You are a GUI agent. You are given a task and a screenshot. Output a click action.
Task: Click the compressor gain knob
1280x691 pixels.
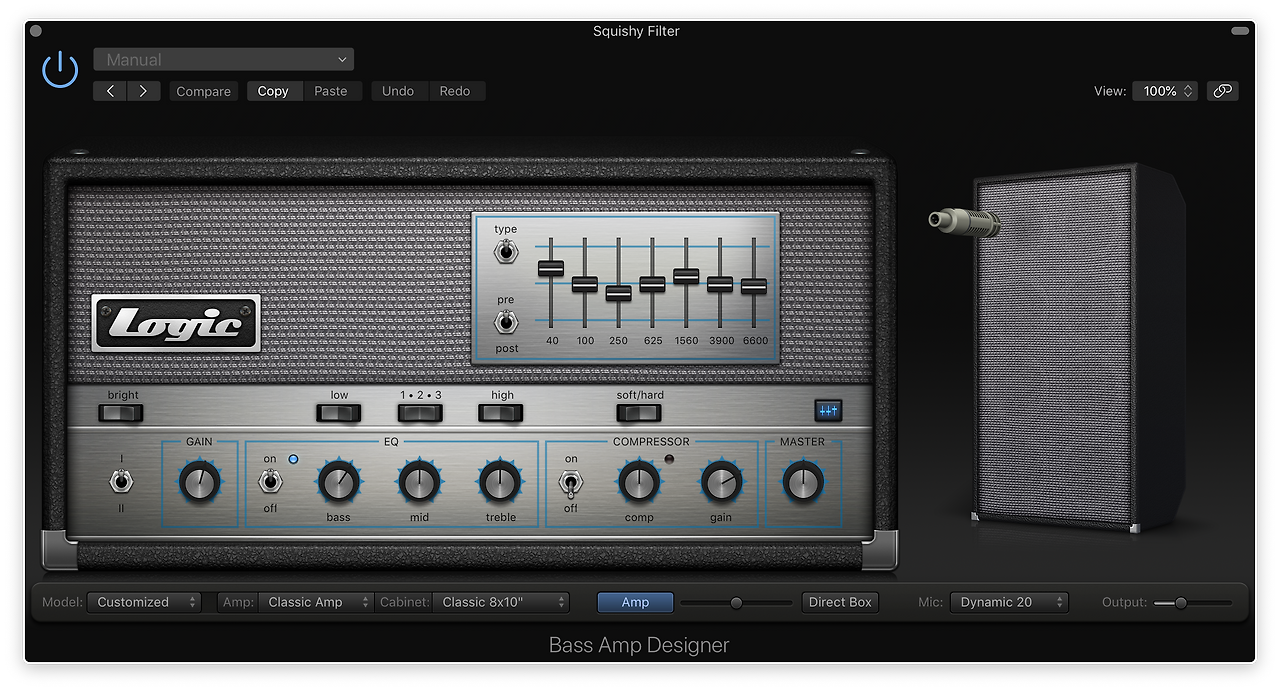pyautogui.click(x=721, y=483)
